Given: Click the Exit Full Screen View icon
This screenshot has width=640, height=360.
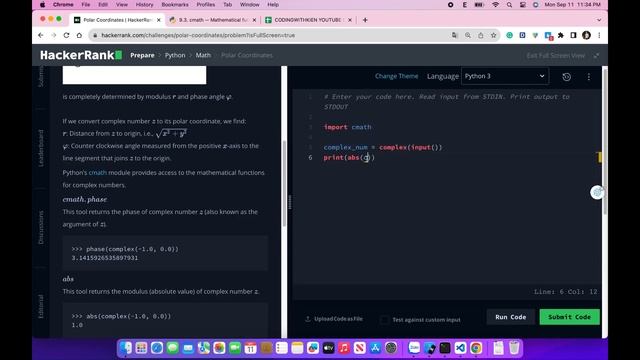Looking at the screenshot, I should click(596, 56).
